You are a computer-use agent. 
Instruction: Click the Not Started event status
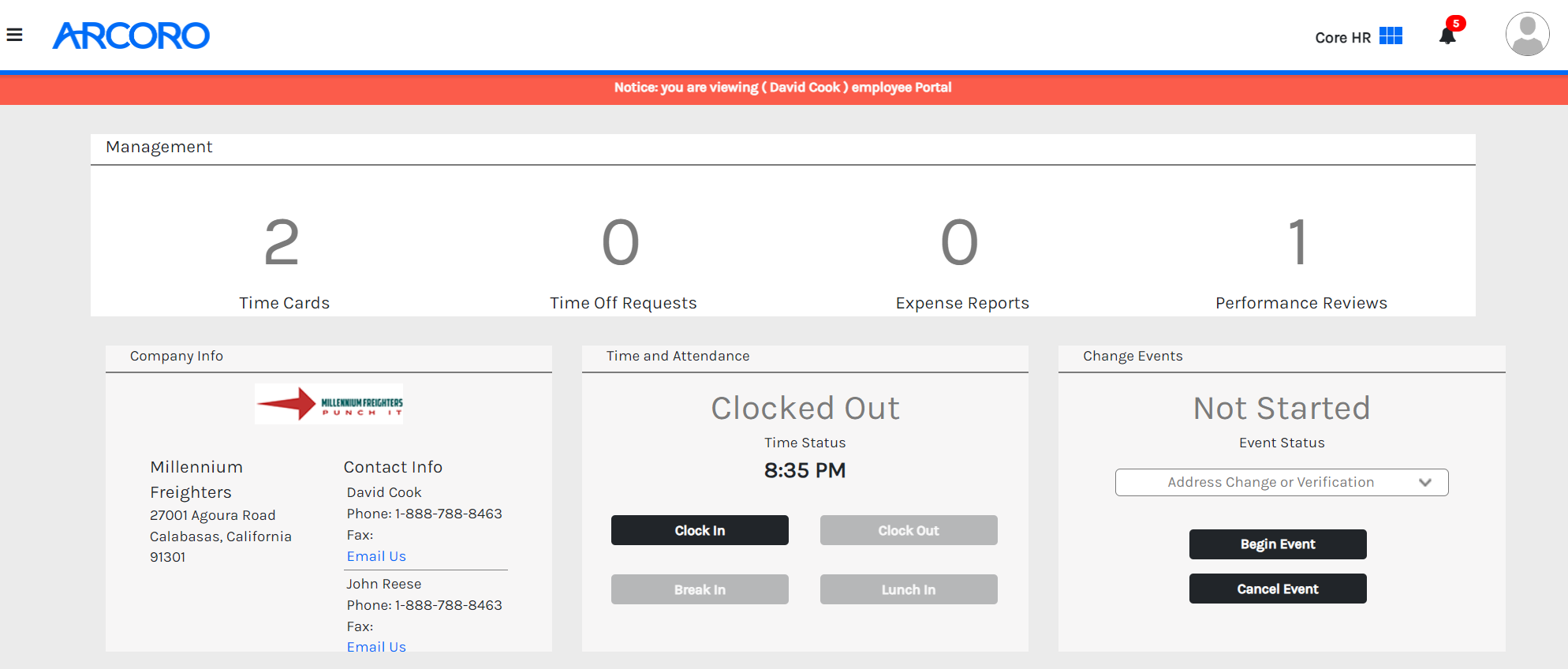[1282, 408]
